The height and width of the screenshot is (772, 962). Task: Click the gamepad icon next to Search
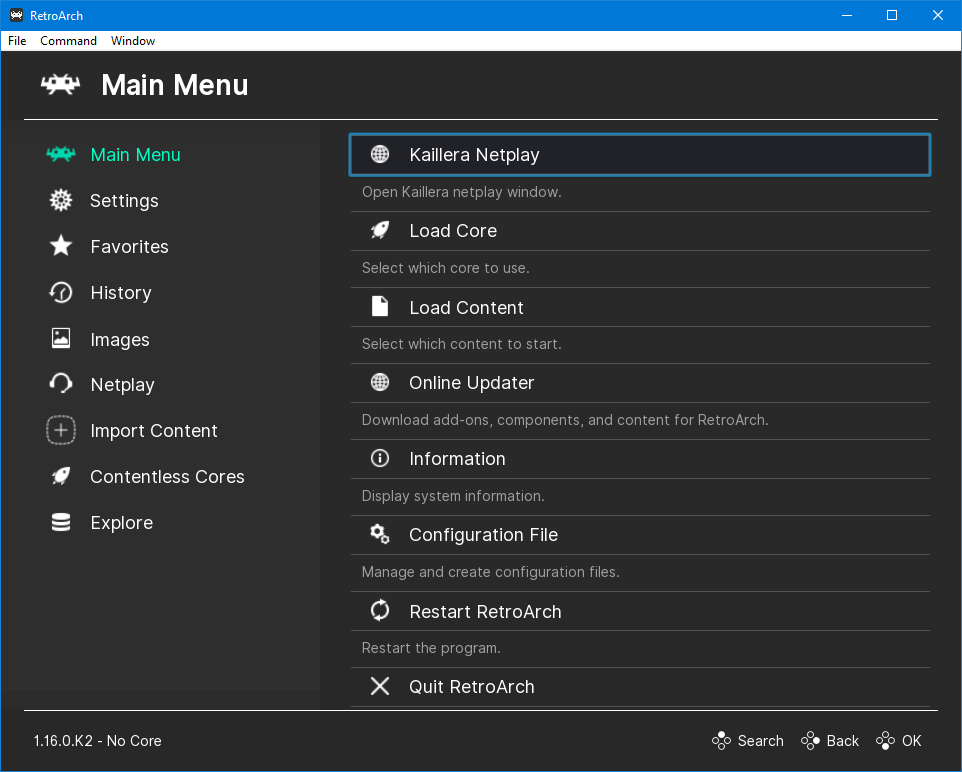[722, 741]
